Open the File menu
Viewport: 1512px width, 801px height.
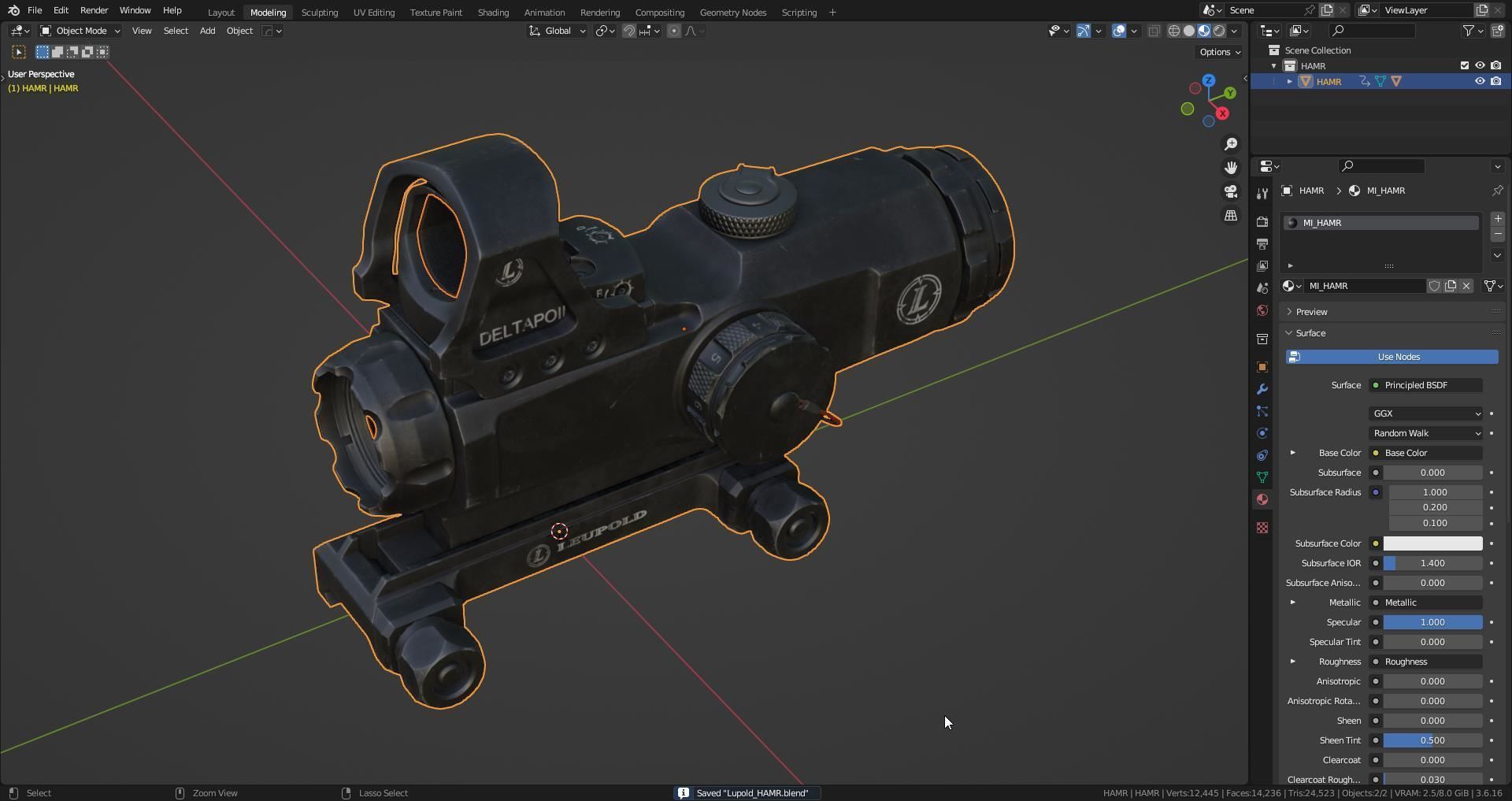click(x=35, y=10)
